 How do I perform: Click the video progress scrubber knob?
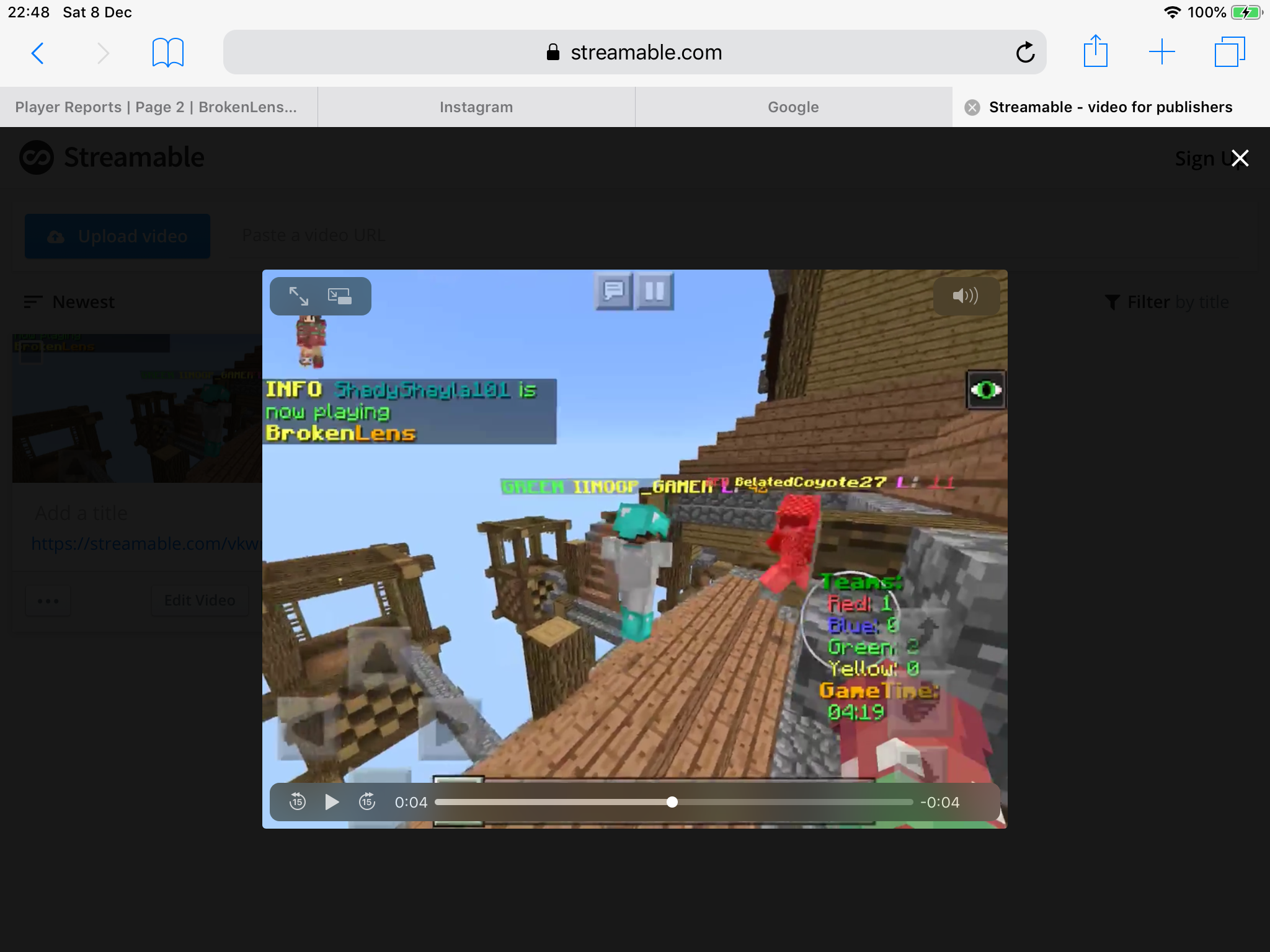point(672,802)
